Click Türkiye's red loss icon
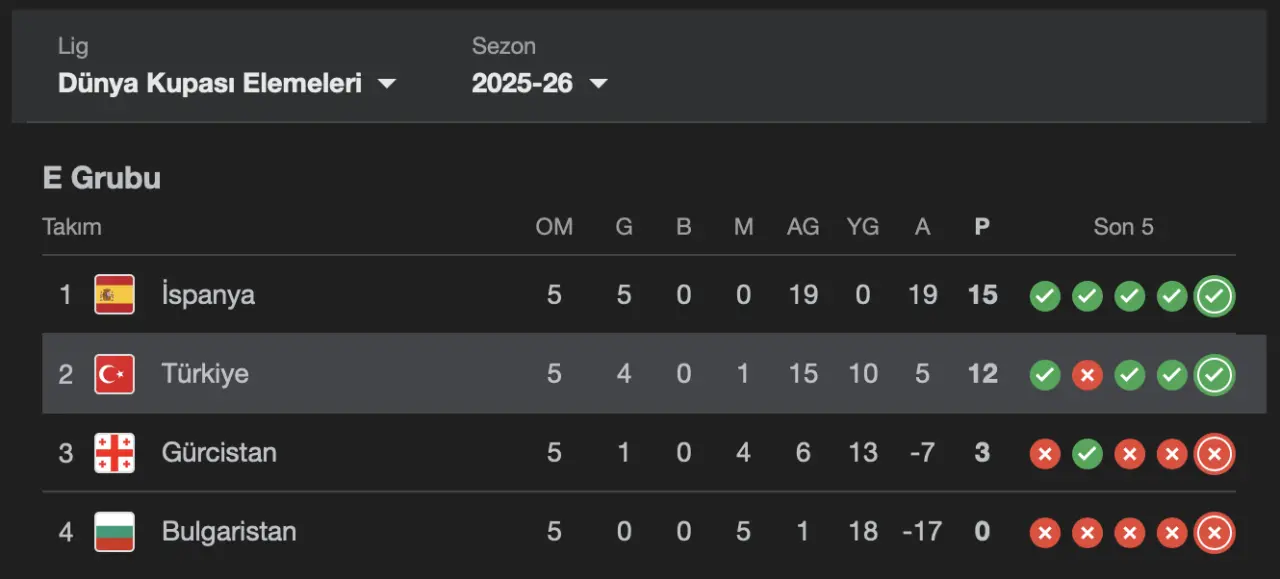This screenshot has height=579, width=1280. 1087,375
